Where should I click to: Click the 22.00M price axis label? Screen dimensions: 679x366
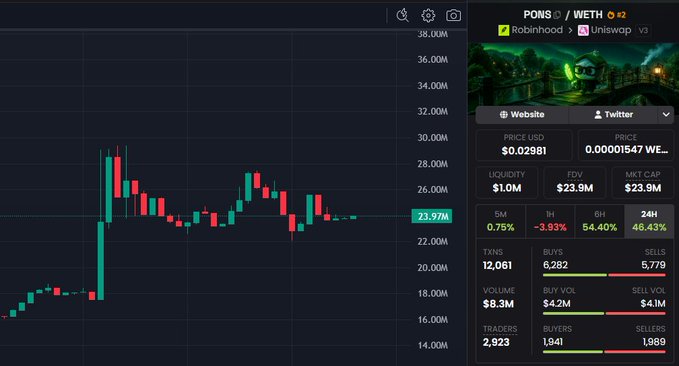point(432,242)
